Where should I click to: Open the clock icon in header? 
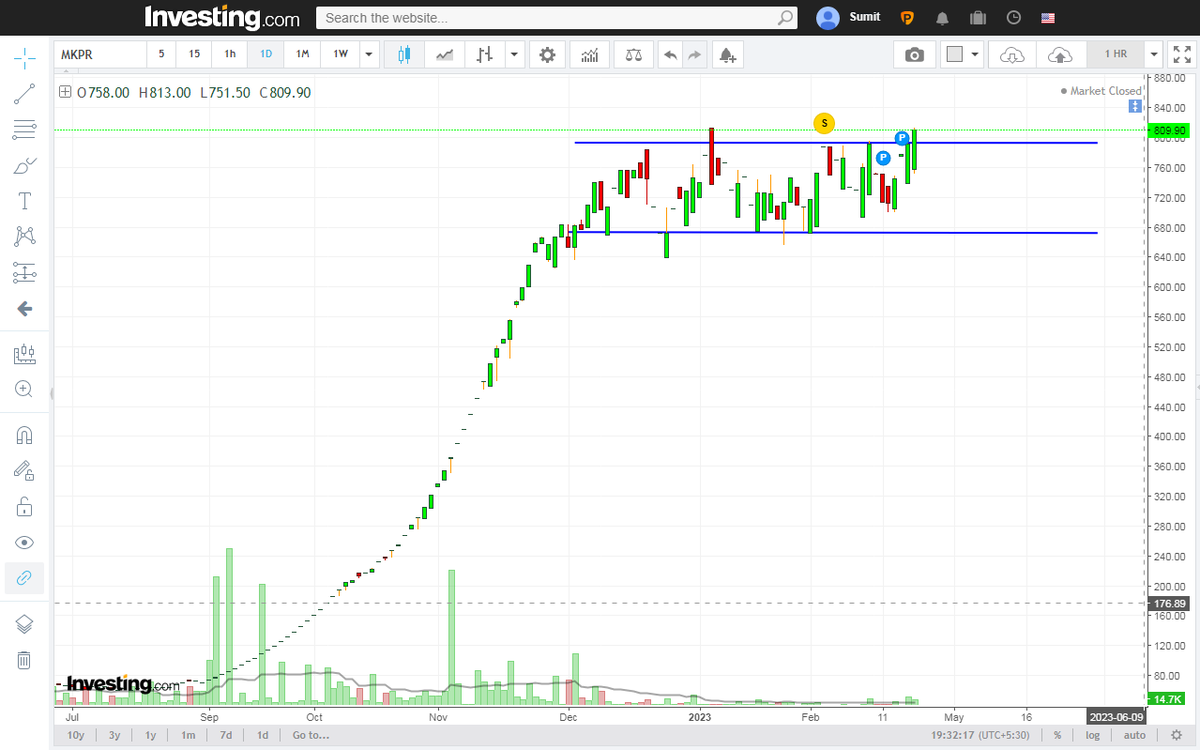[1014, 18]
